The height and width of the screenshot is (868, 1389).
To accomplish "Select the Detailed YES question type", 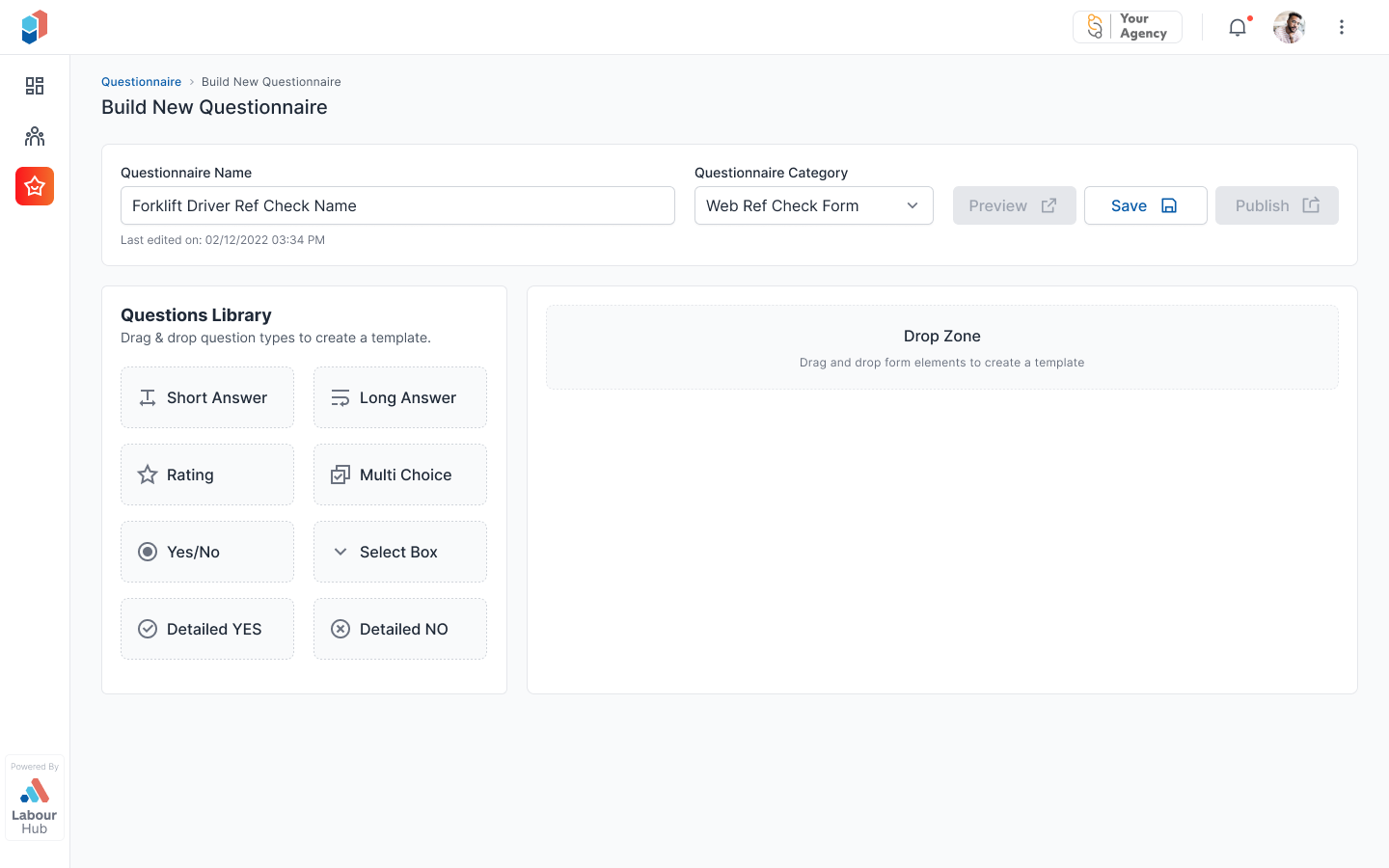I will pos(207,629).
